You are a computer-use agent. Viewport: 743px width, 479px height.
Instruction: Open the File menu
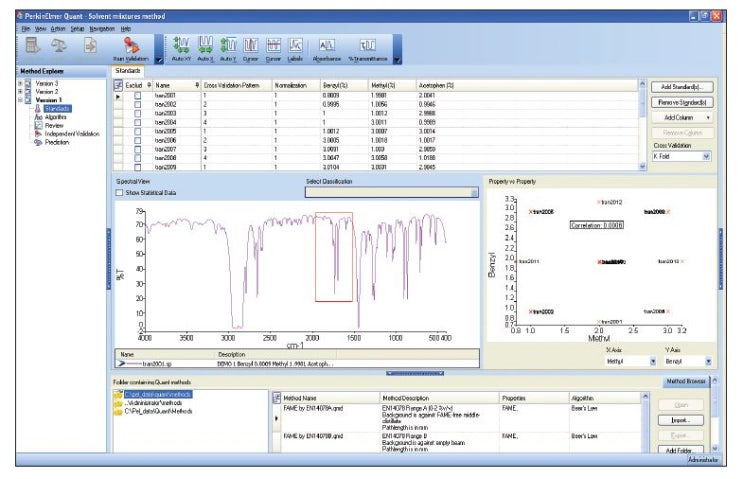(x=25, y=29)
